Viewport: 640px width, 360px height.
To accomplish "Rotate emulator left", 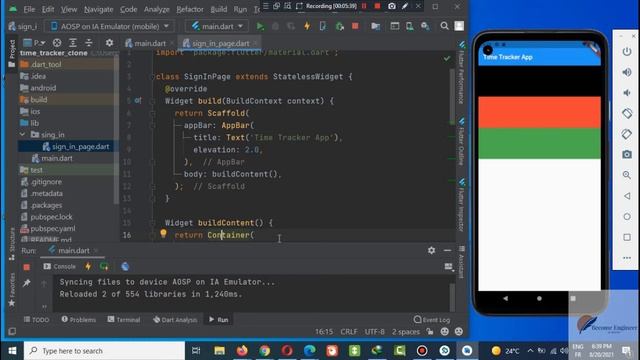I will click(627, 113).
